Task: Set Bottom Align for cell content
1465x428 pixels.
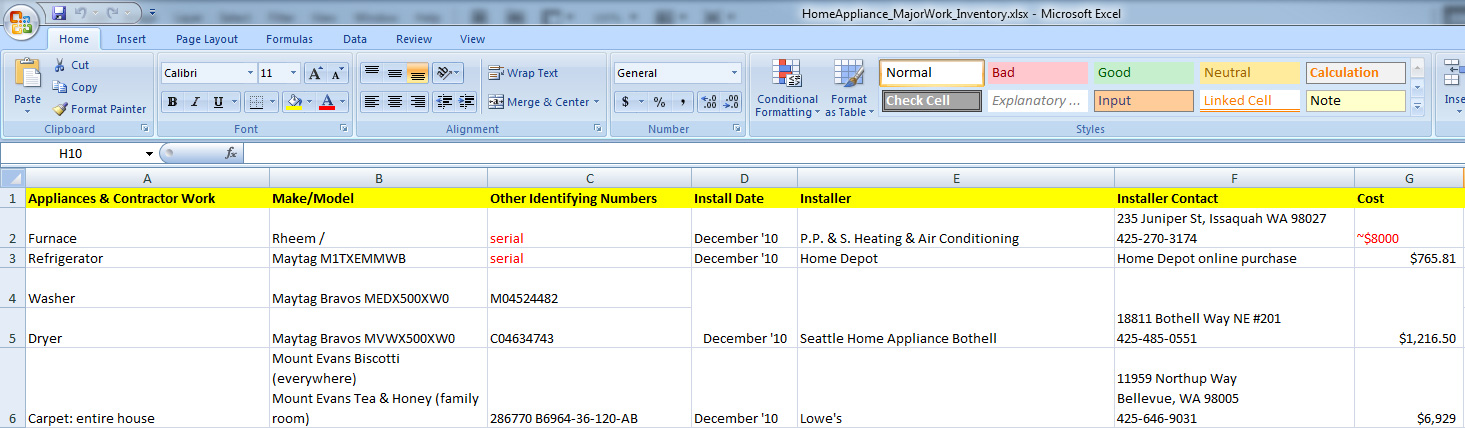Action: pyautogui.click(x=417, y=73)
